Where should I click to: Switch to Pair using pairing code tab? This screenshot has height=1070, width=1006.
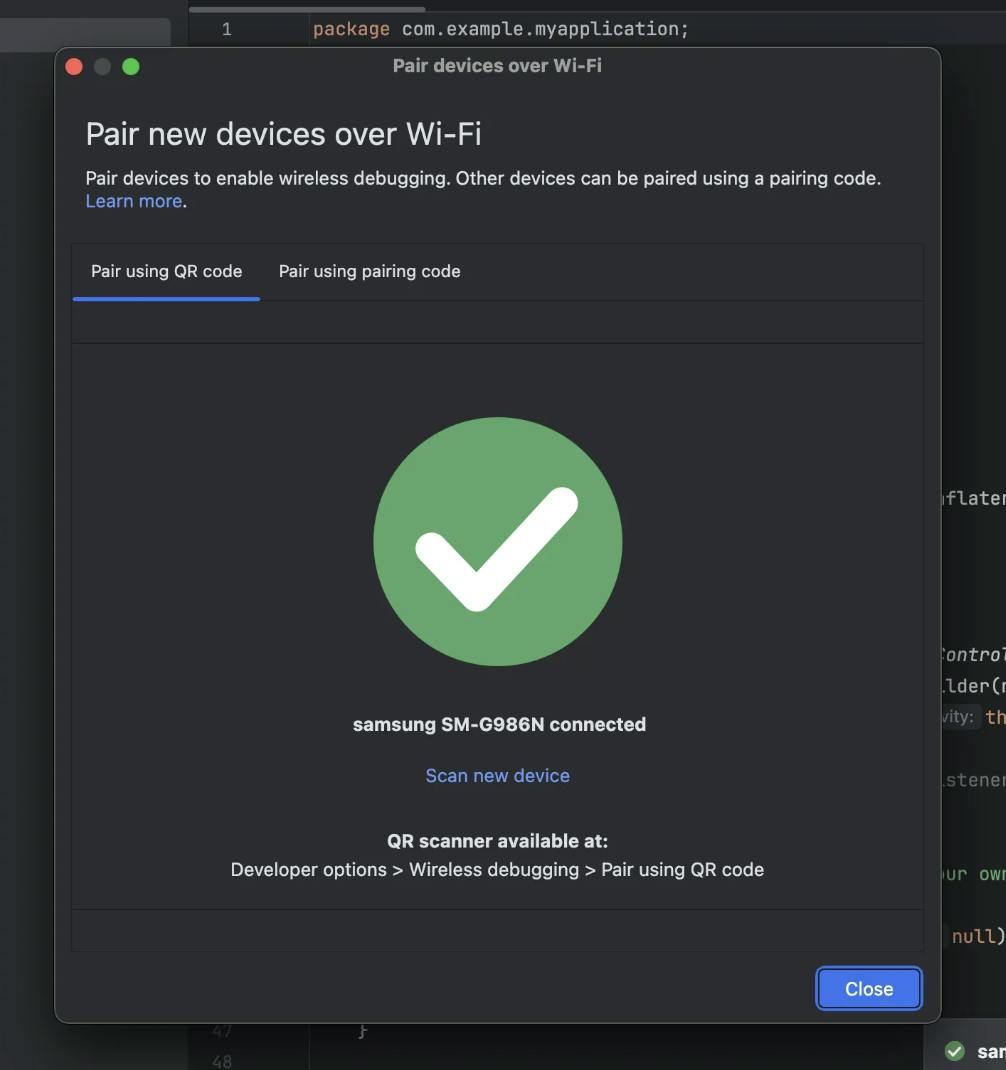(x=369, y=272)
